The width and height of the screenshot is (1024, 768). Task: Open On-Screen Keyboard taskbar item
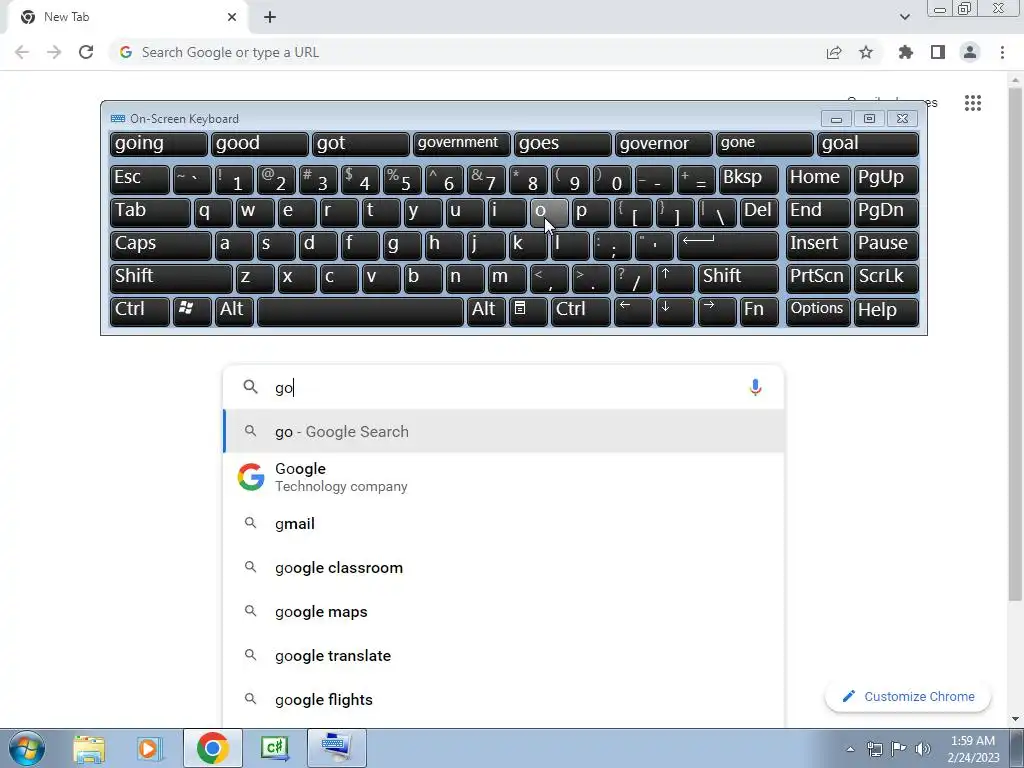click(x=337, y=748)
